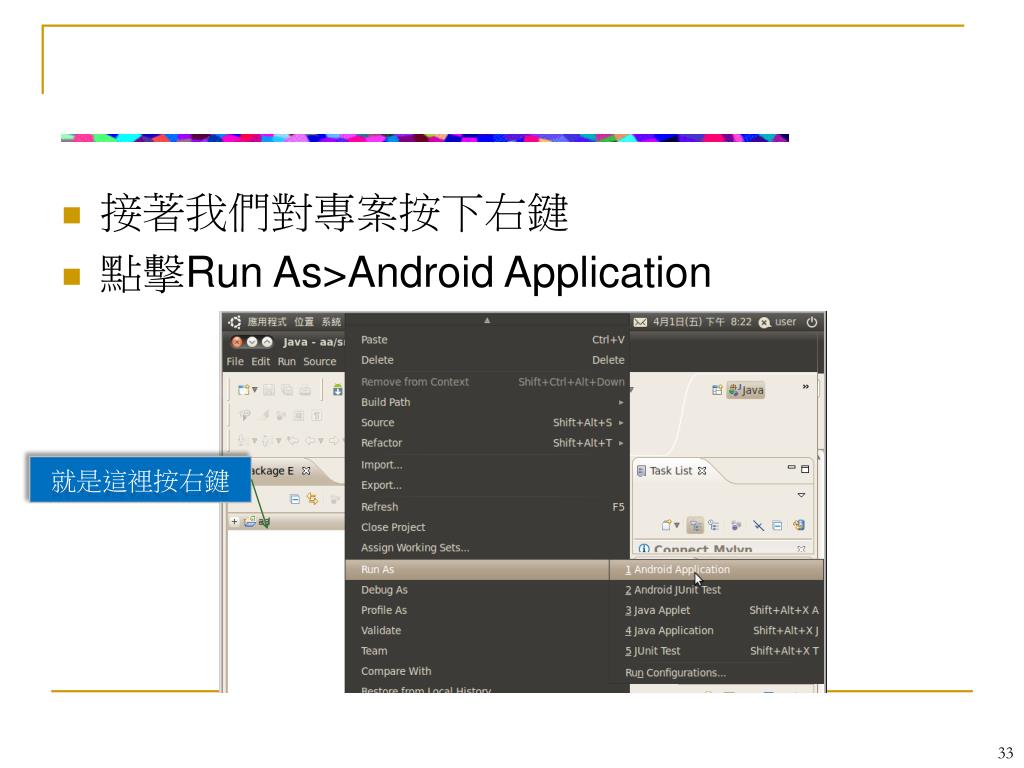This screenshot has height=768, width=1024.
Task: Open the Compare With submenu
Action: point(477,671)
